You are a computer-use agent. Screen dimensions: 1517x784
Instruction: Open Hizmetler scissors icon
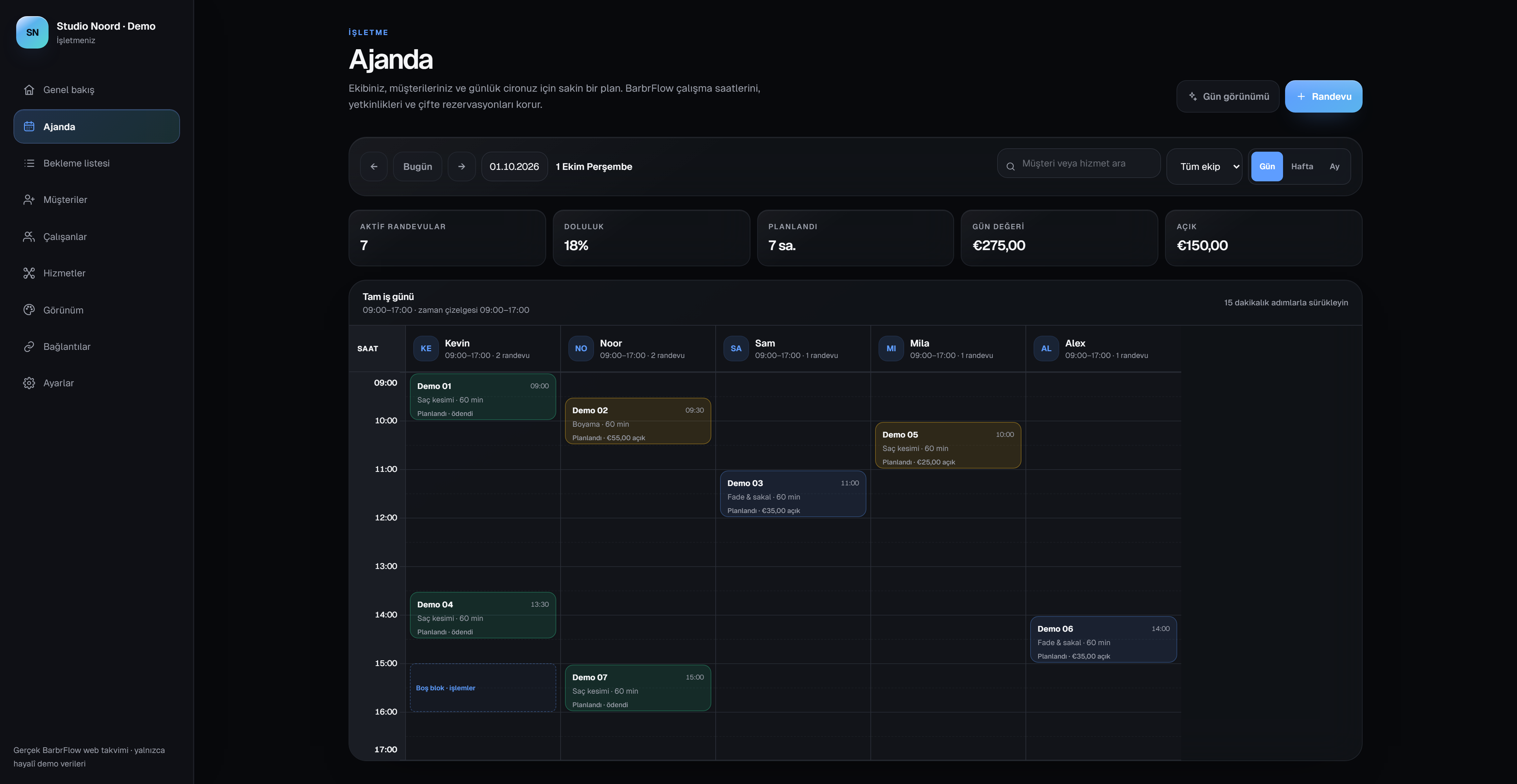pyautogui.click(x=29, y=273)
